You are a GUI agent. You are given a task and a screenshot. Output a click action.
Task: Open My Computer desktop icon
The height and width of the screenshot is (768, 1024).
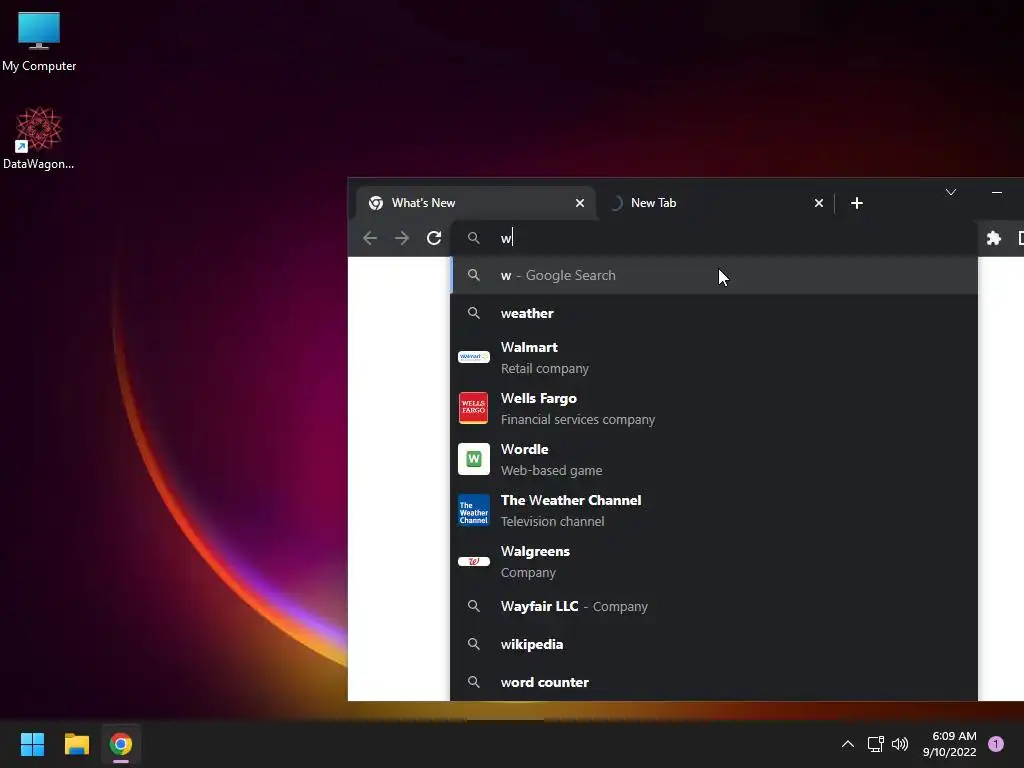pyautogui.click(x=39, y=42)
